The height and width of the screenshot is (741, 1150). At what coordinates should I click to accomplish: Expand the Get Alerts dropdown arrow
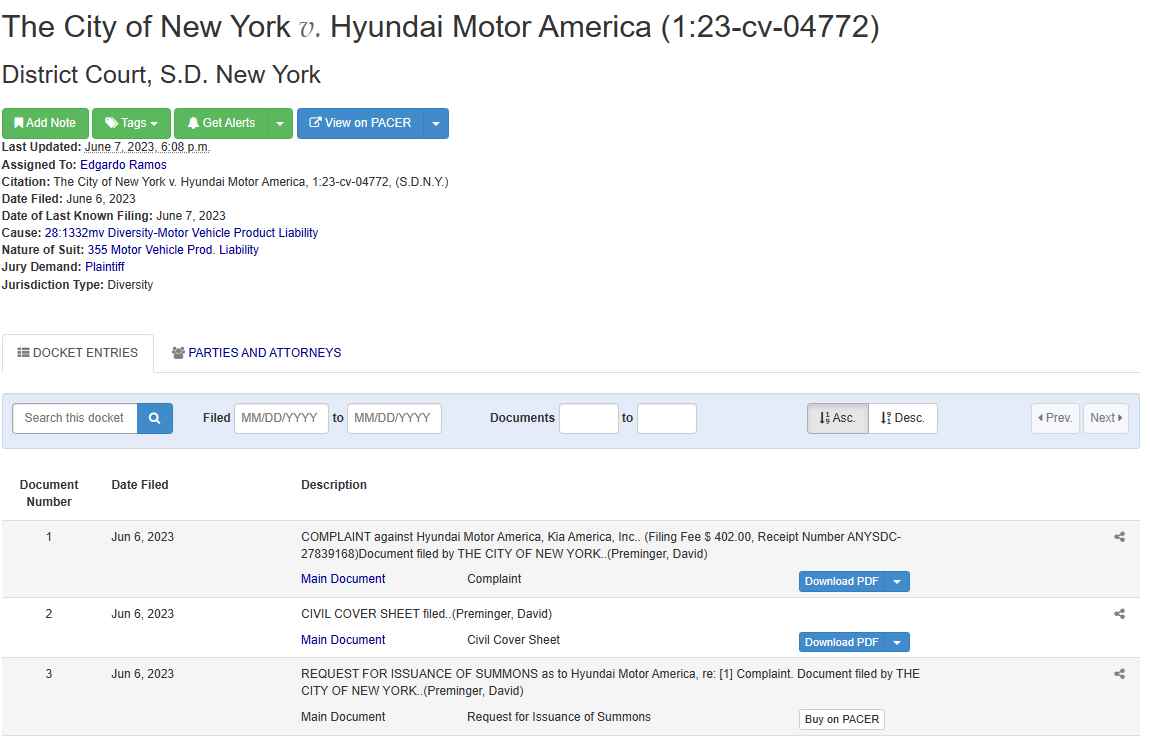pyautogui.click(x=280, y=123)
